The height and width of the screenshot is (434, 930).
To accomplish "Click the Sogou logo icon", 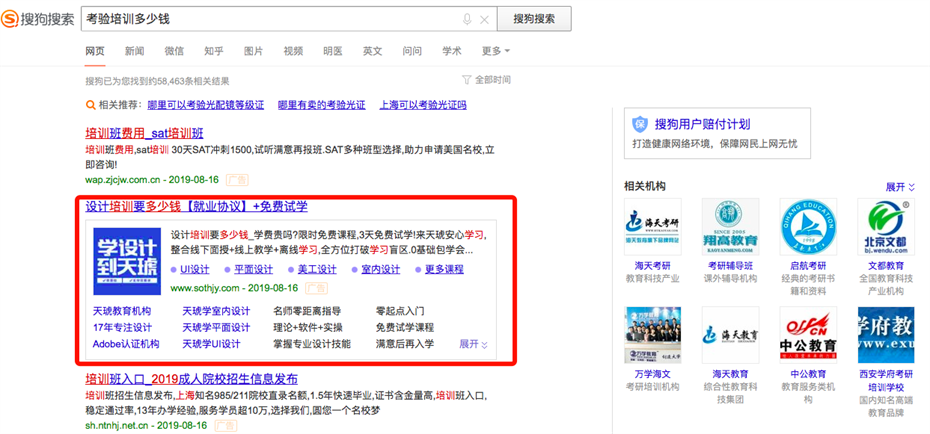I will coord(10,19).
